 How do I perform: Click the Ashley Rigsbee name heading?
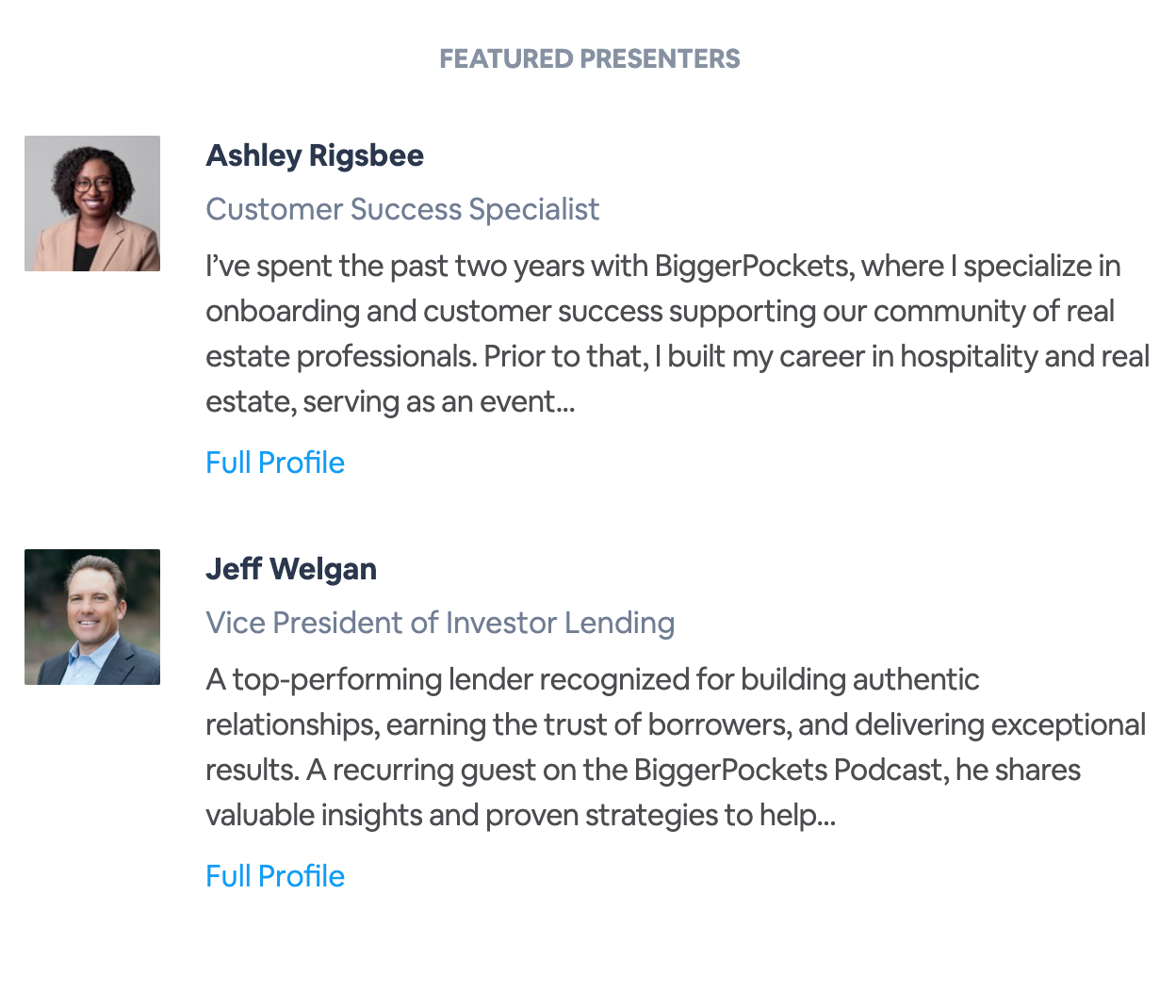315,155
